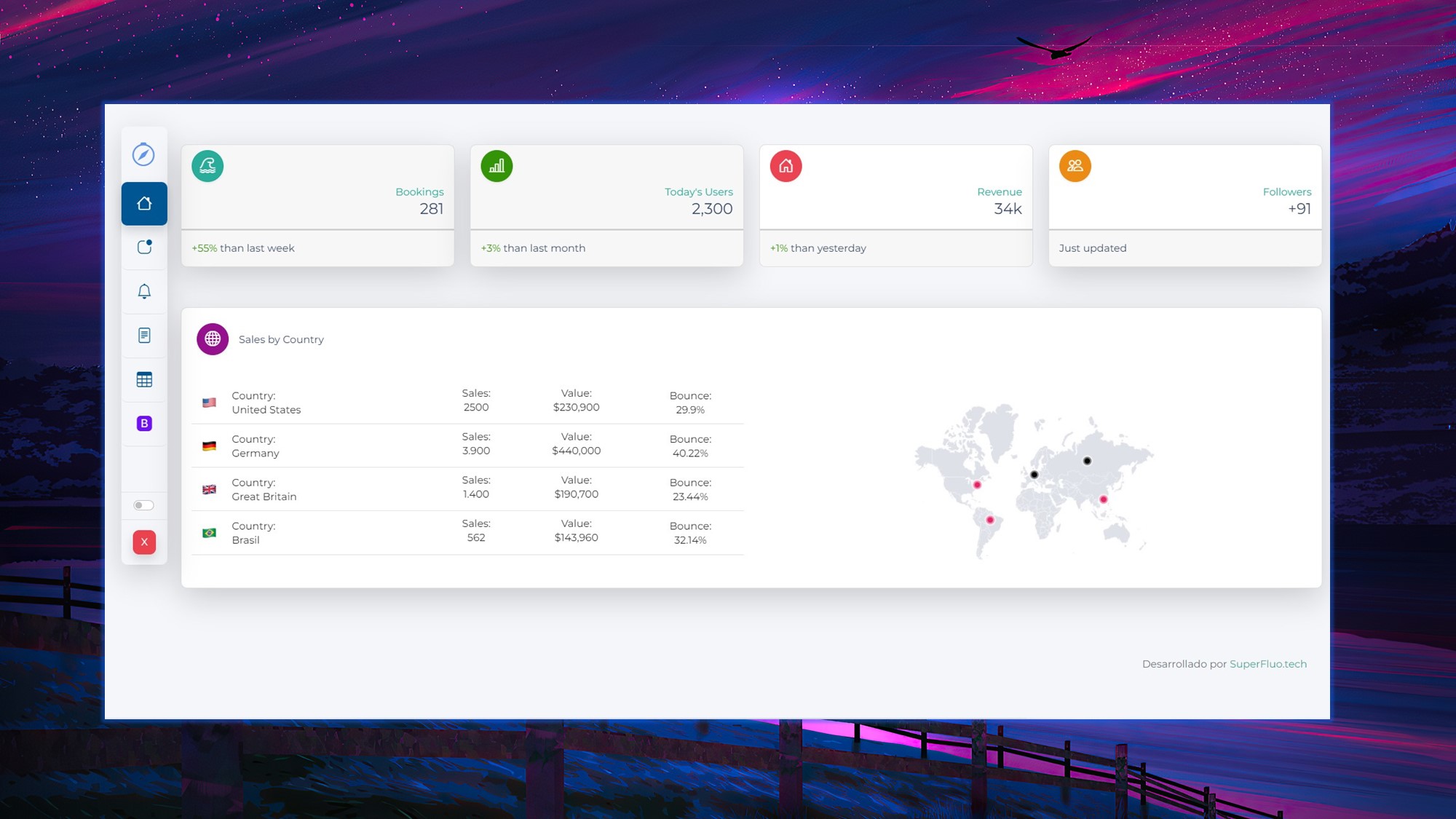
Task: Click the Bookings wave icon
Action: tap(207, 166)
